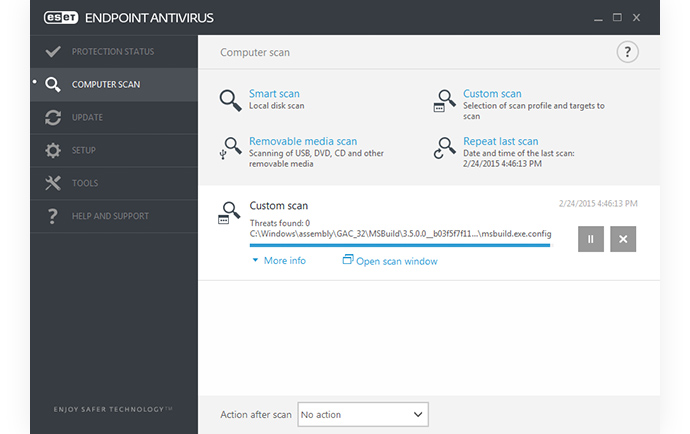
Task: Click Open scan window link
Action: (396, 261)
